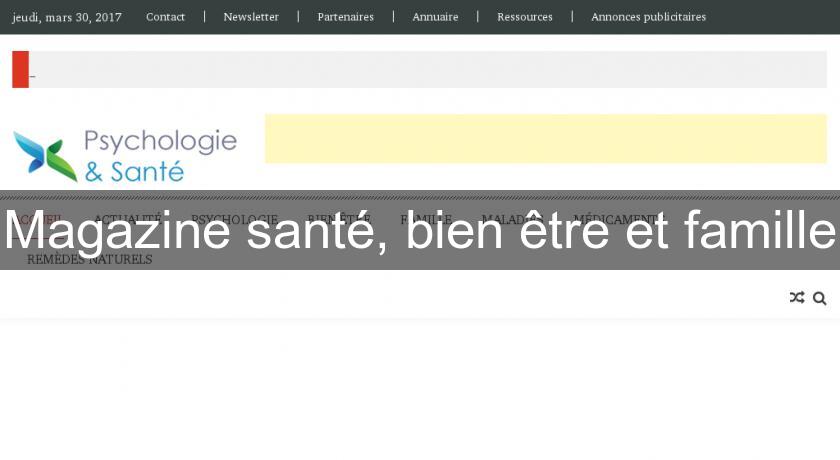Image resolution: width=840 pixels, height=460 pixels.
Task: Open the Annuaire link
Action: (x=435, y=17)
